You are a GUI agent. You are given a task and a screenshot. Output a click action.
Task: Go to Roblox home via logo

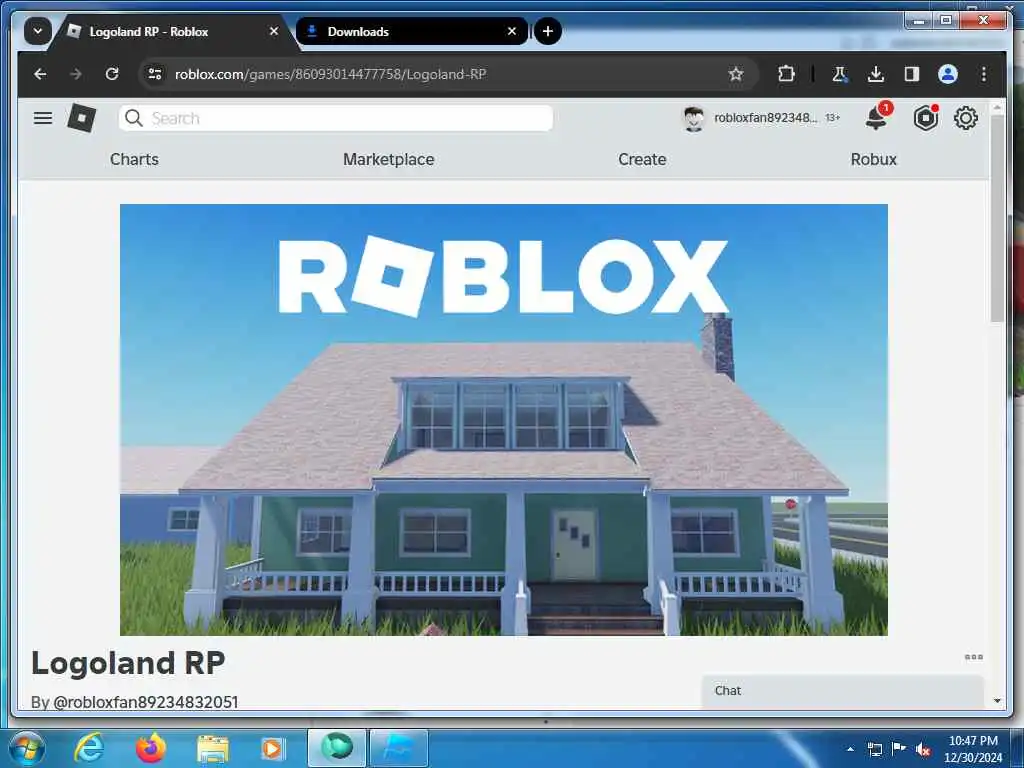pos(82,118)
